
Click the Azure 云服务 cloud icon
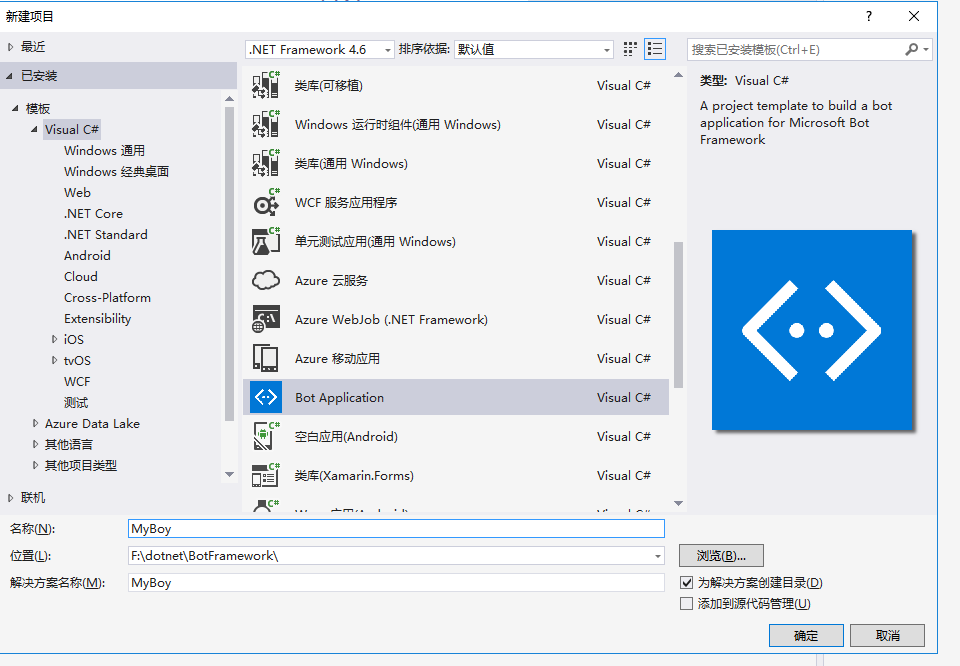[x=266, y=280]
